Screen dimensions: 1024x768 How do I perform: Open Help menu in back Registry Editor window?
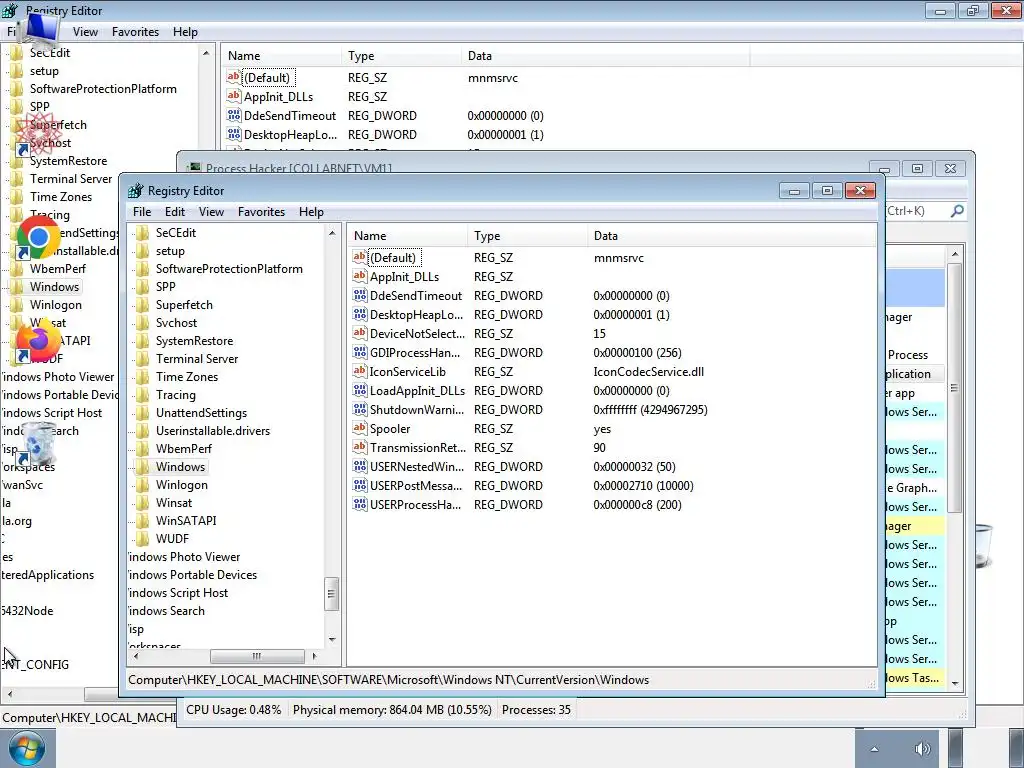click(x=185, y=31)
